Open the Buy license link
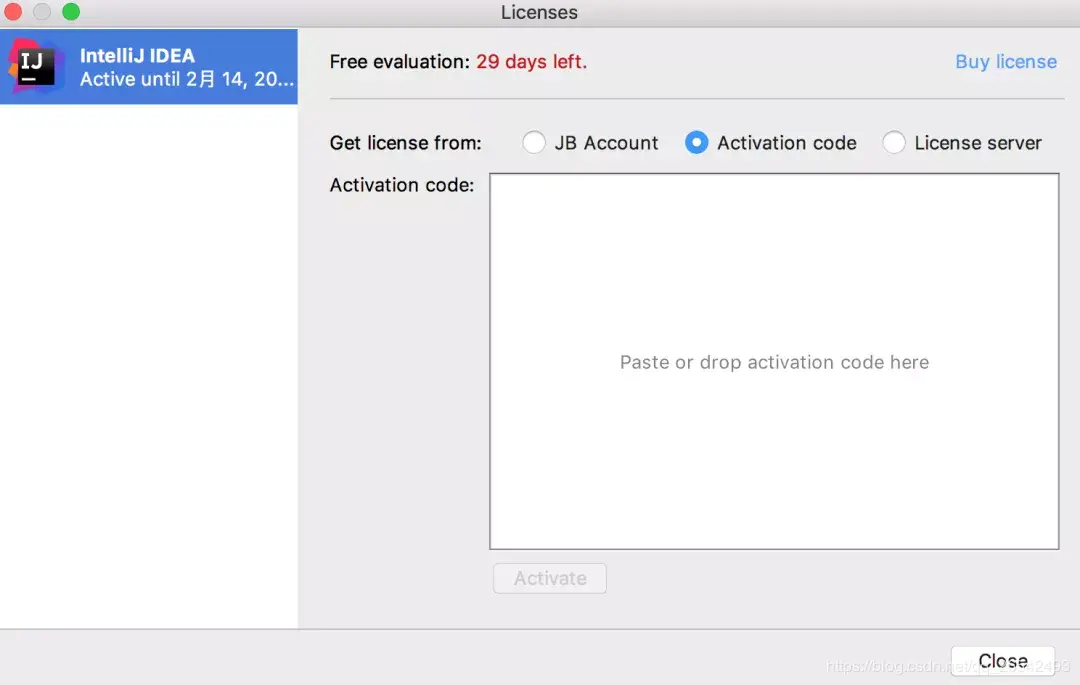The image size is (1080, 685). pos(1006,62)
